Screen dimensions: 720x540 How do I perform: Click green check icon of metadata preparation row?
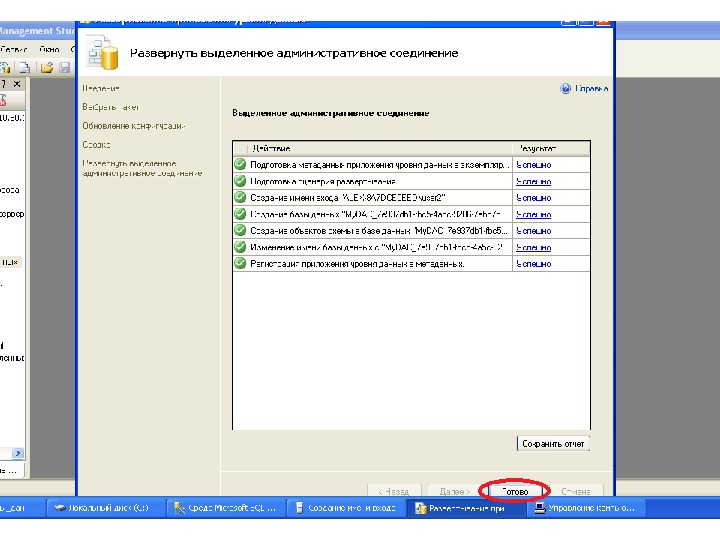(x=240, y=164)
